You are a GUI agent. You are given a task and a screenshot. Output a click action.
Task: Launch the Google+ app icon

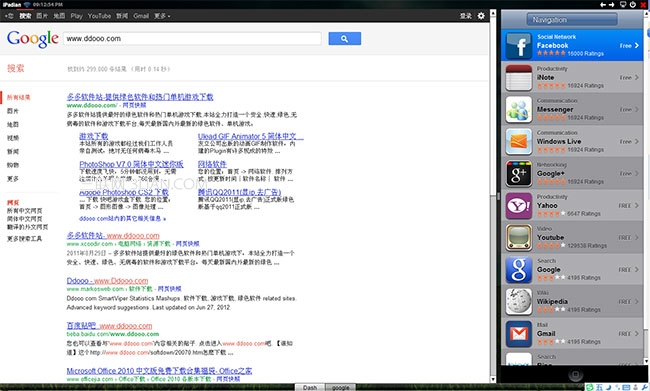pos(518,173)
